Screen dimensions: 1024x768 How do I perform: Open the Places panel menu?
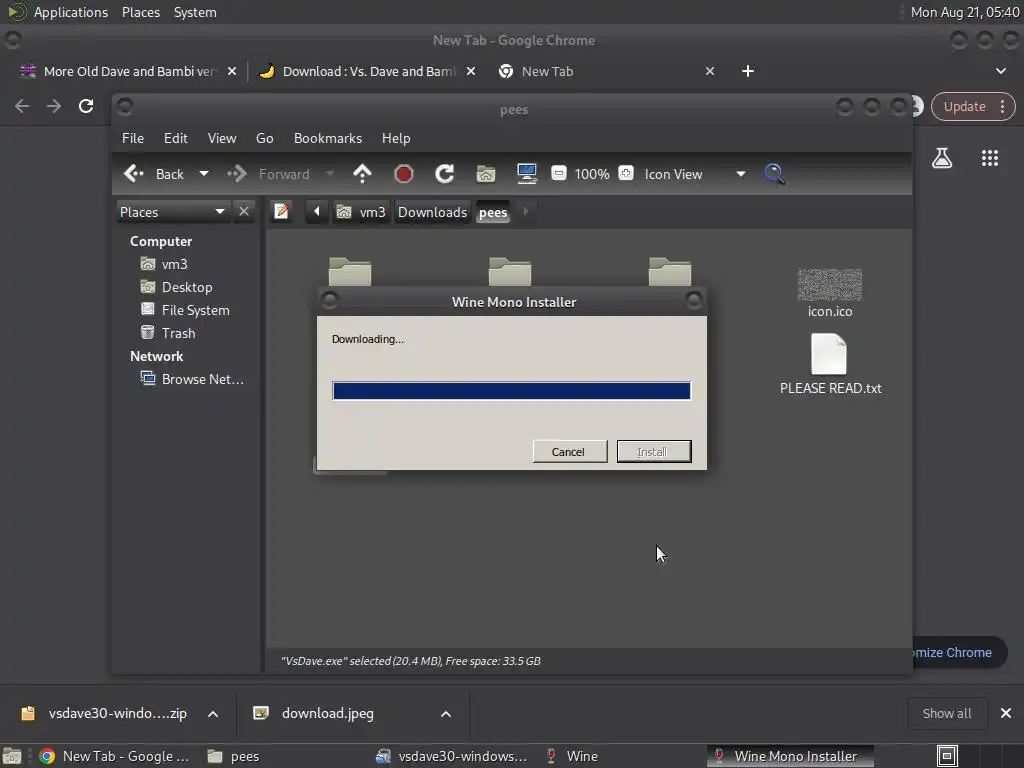pos(141,12)
